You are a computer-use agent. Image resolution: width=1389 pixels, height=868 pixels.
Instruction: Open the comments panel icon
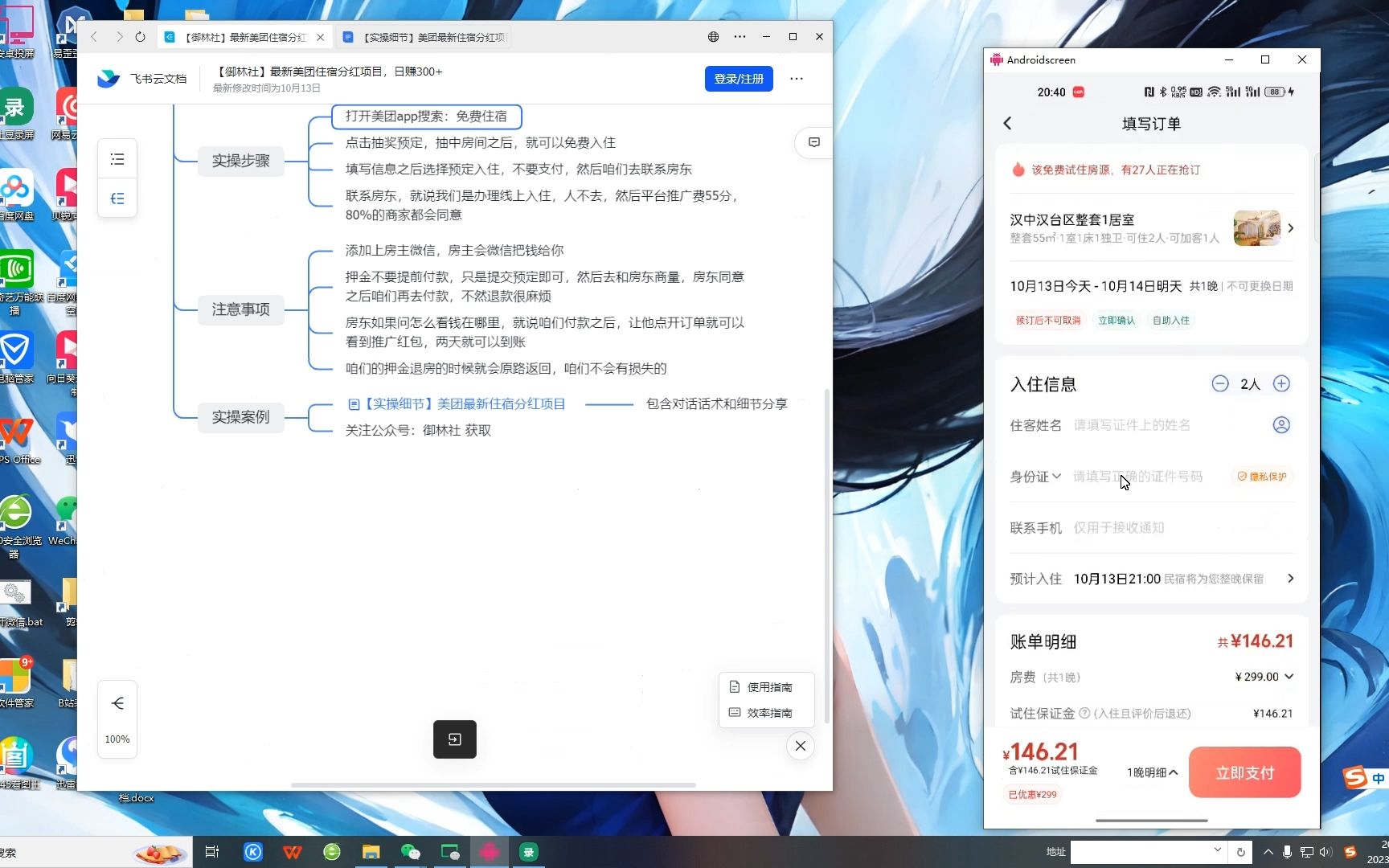(x=813, y=142)
